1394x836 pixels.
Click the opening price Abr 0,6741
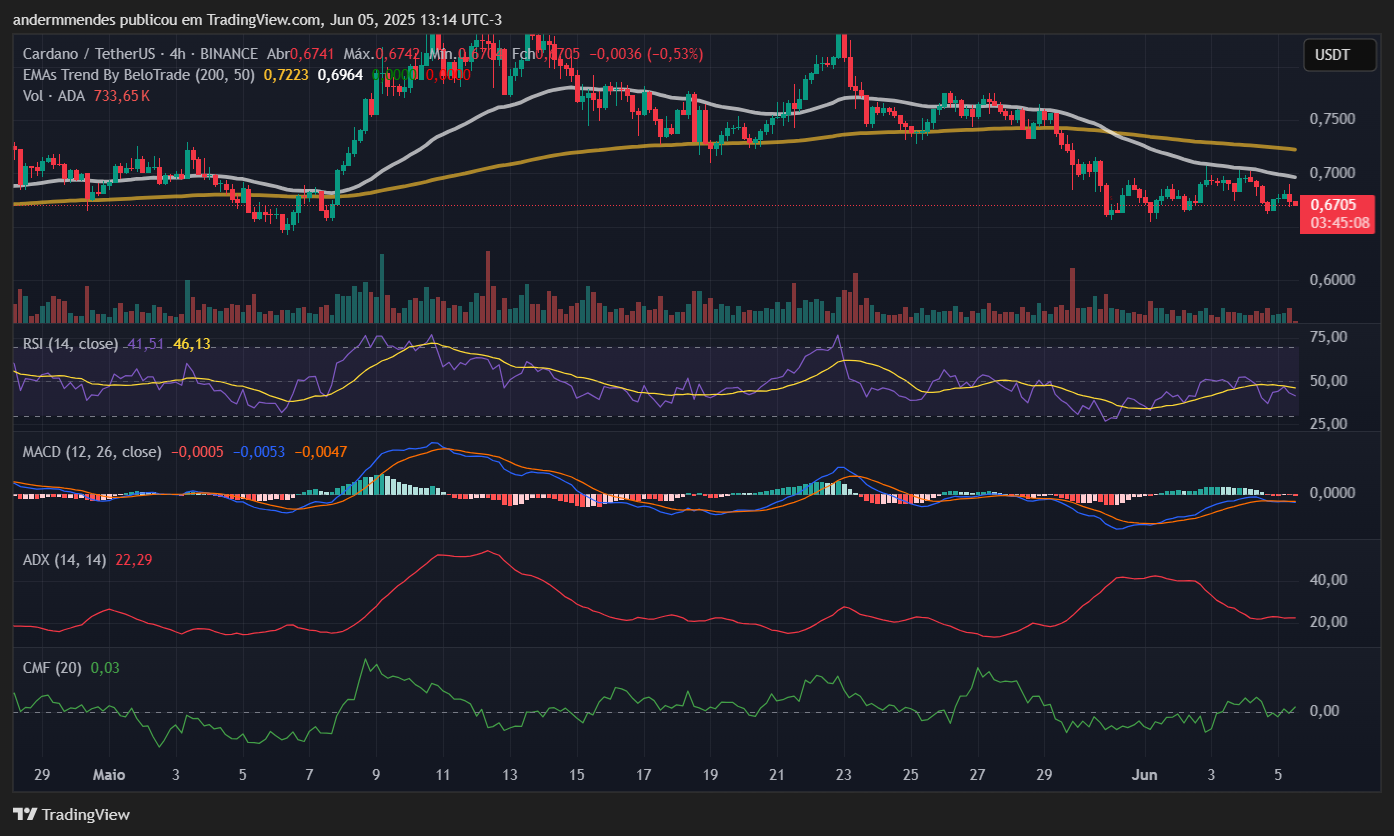(x=303, y=54)
